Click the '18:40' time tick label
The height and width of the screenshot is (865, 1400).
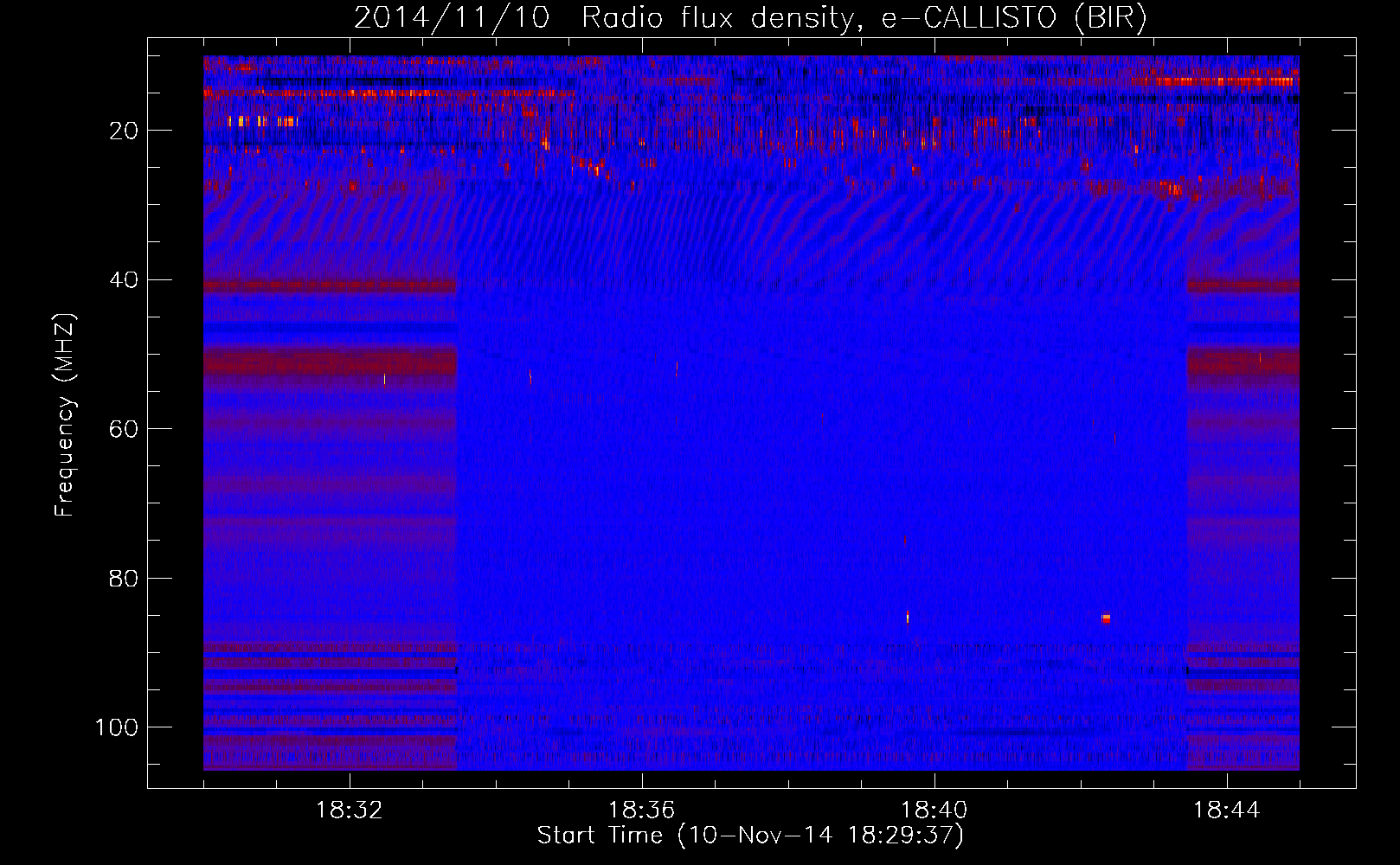coord(934,811)
